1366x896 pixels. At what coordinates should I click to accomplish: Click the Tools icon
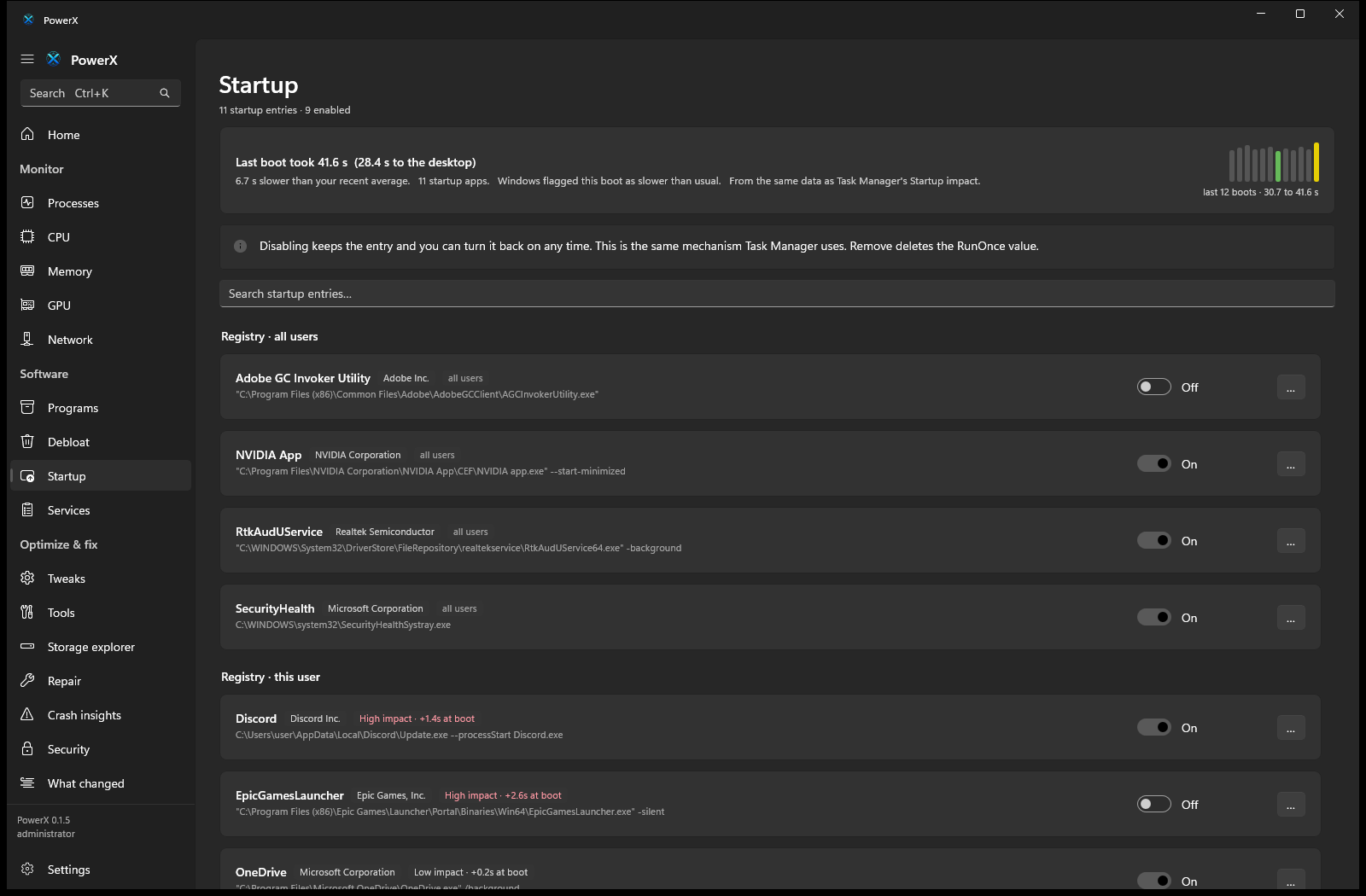coord(27,612)
